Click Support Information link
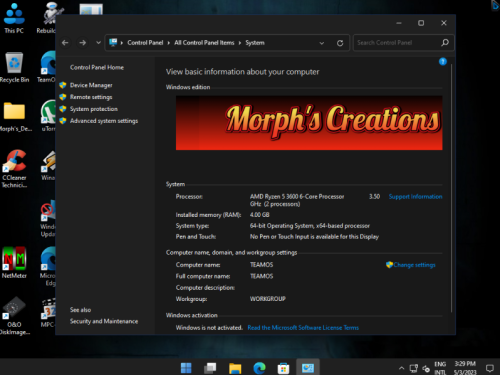Image resolution: width=500 pixels, height=375 pixels. click(x=415, y=197)
